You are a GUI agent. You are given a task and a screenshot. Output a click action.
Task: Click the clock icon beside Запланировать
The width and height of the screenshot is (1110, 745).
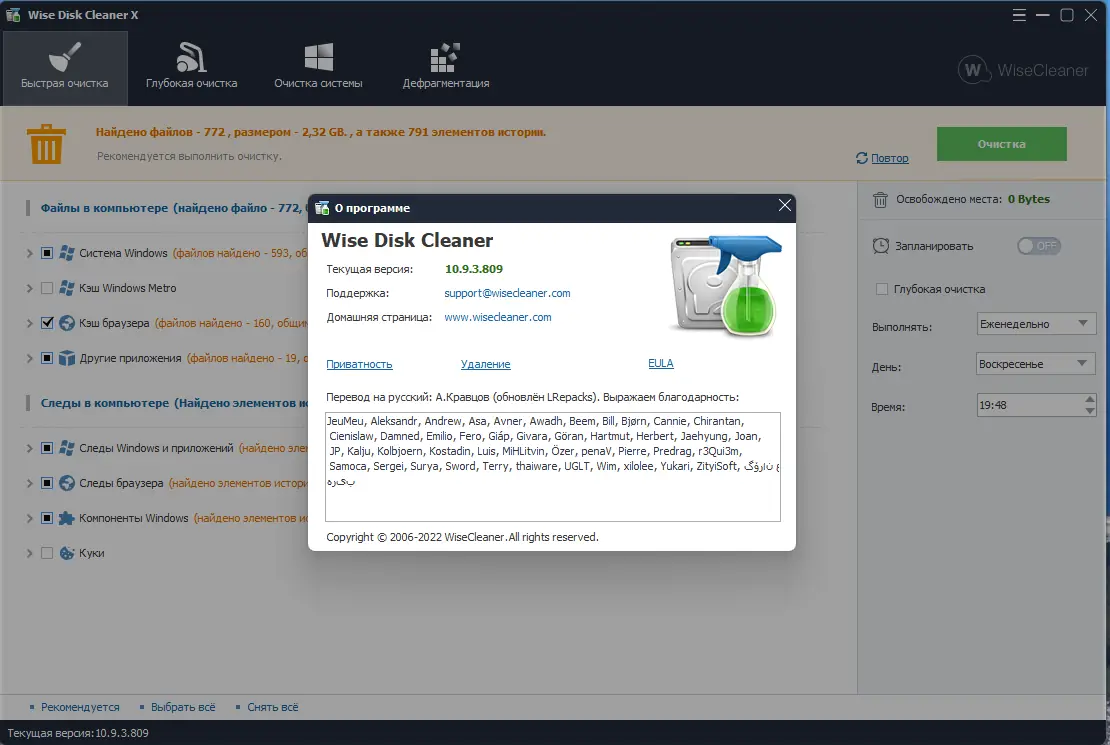pos(881,246)
